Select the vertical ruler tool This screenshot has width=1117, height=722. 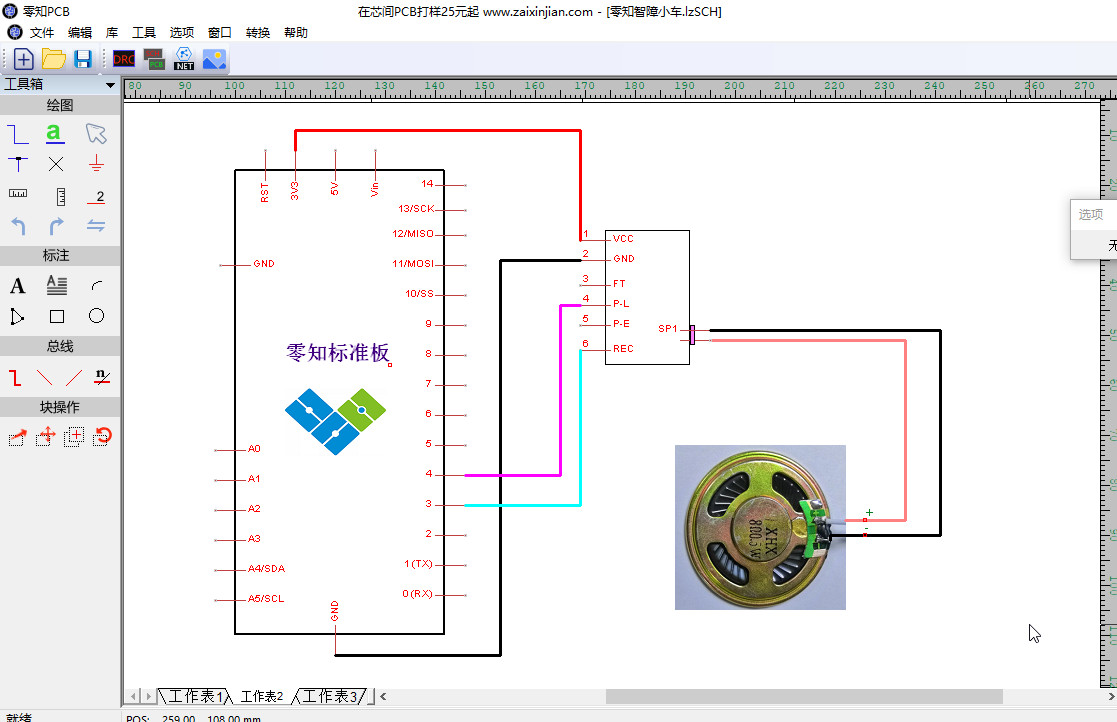(61, 196)
